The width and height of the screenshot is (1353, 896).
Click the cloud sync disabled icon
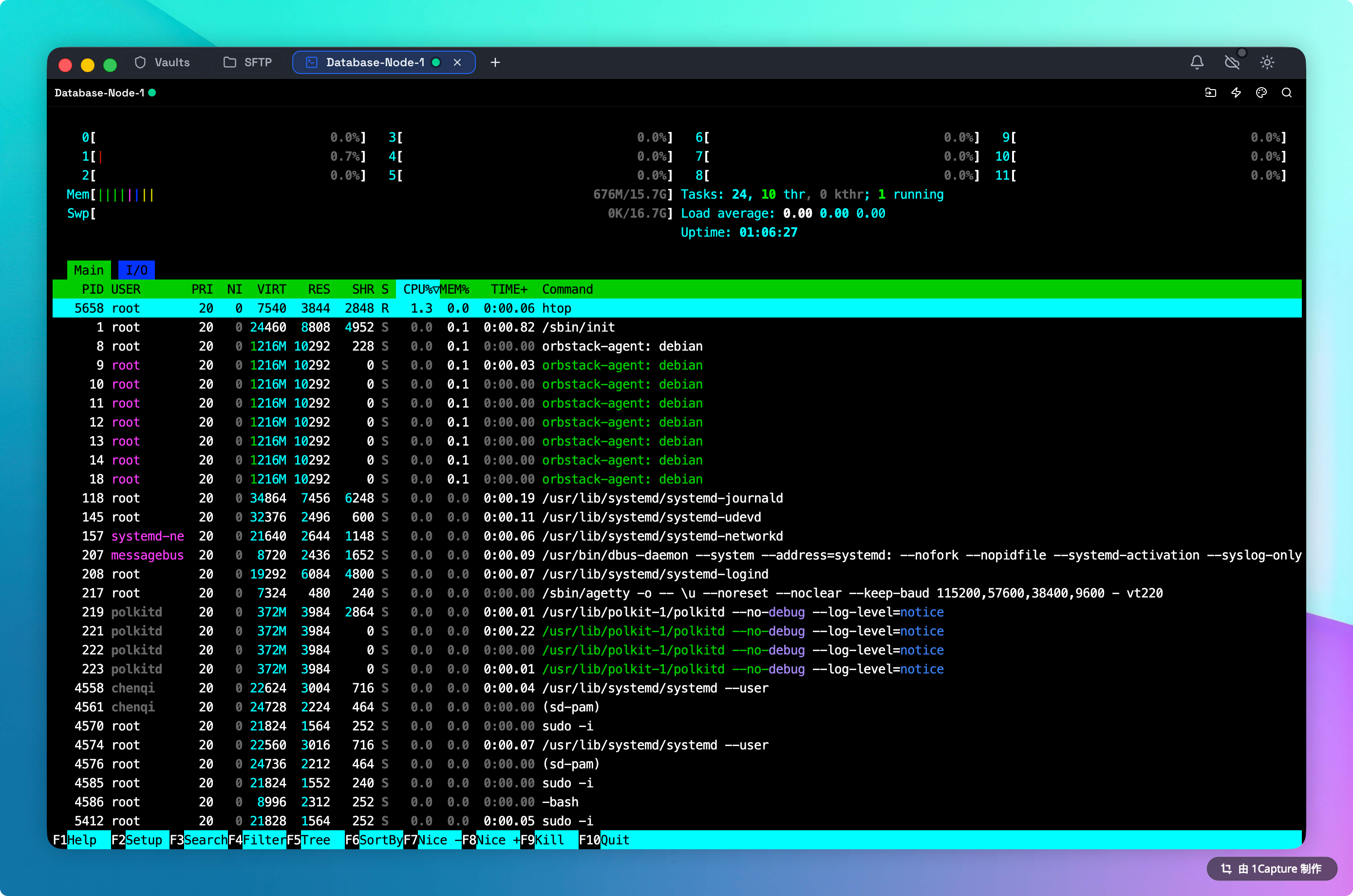1232,62
